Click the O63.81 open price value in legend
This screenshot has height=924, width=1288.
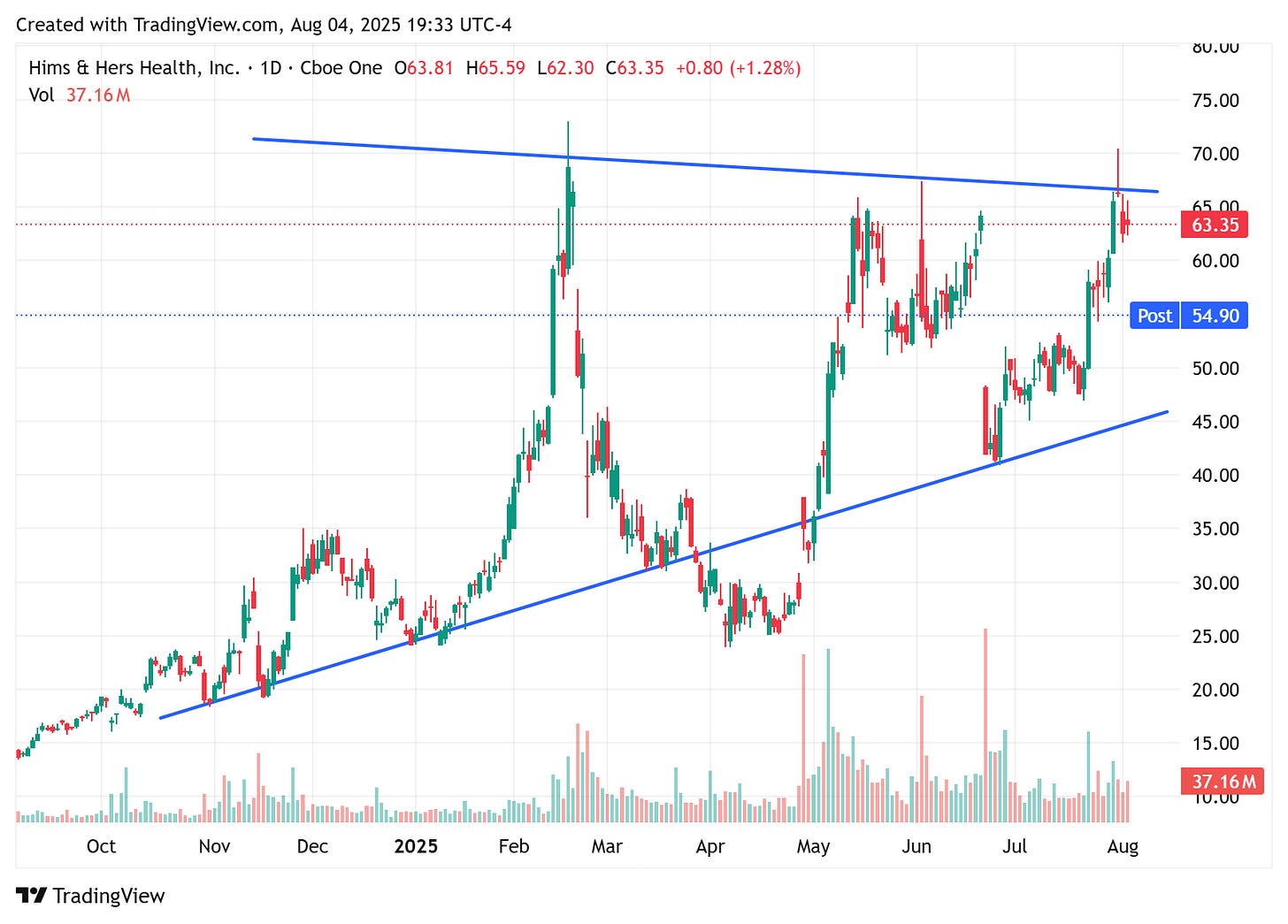click(423, 67)
